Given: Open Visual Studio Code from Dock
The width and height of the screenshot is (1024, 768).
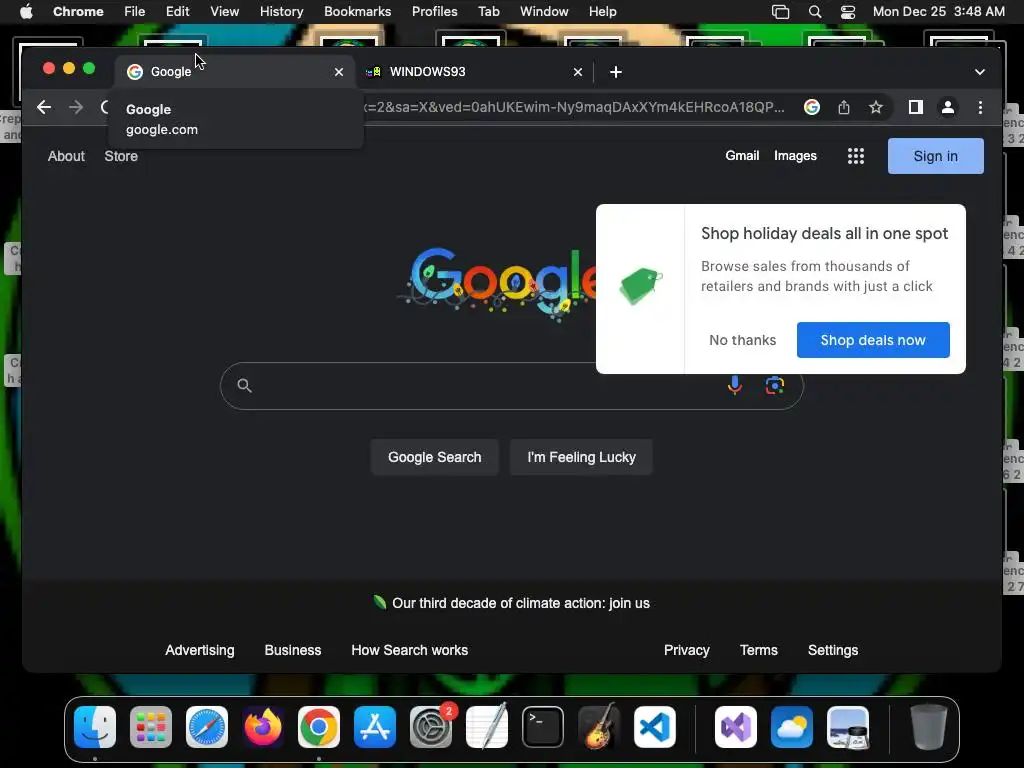Looking at the screenshot, I should pyautogui.click(x=655, y=727).
